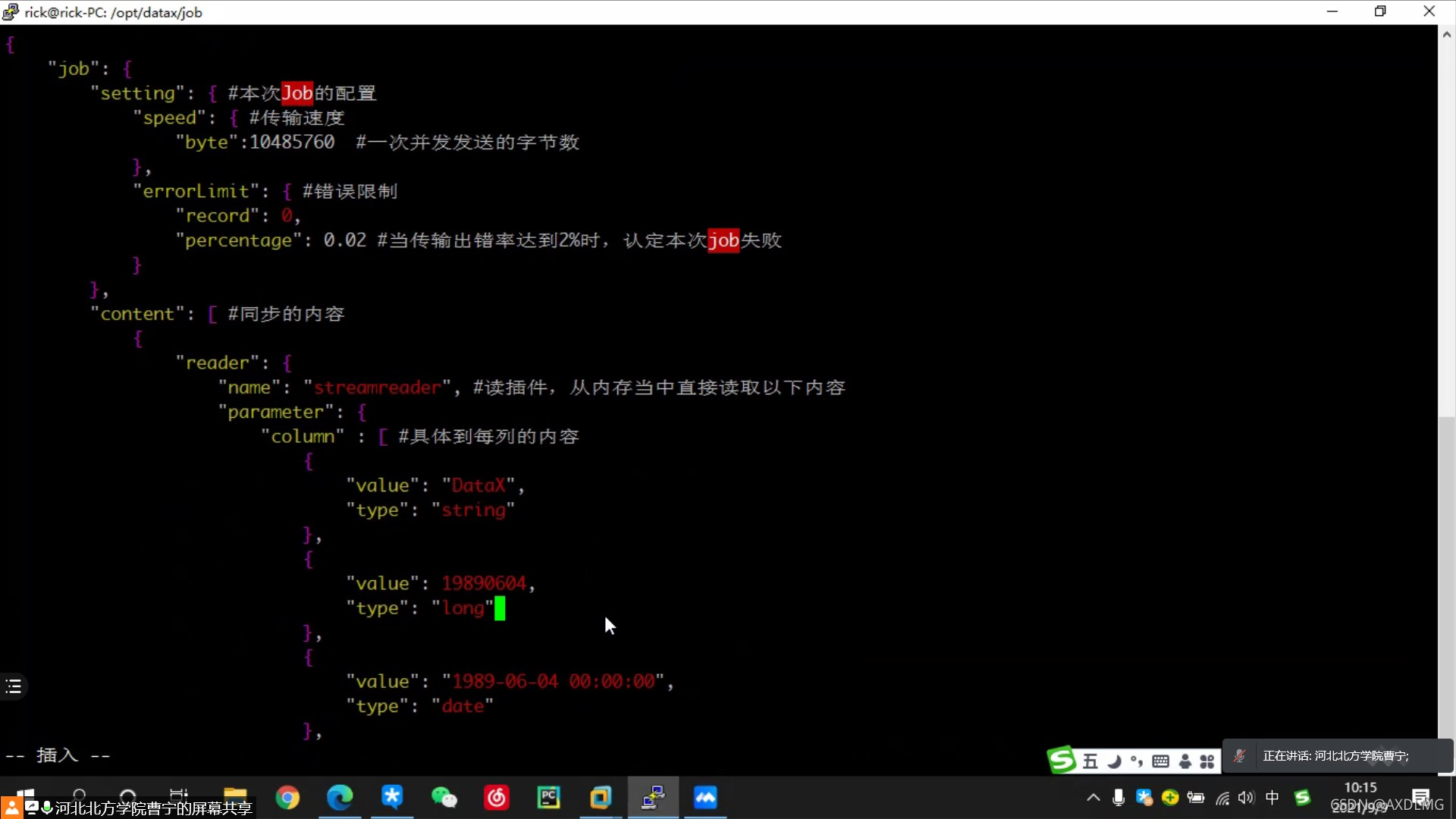Open the Sogou toolbox four-leaf icon
Viewport: 1456px width, 819px height.
pos(1207,761)
